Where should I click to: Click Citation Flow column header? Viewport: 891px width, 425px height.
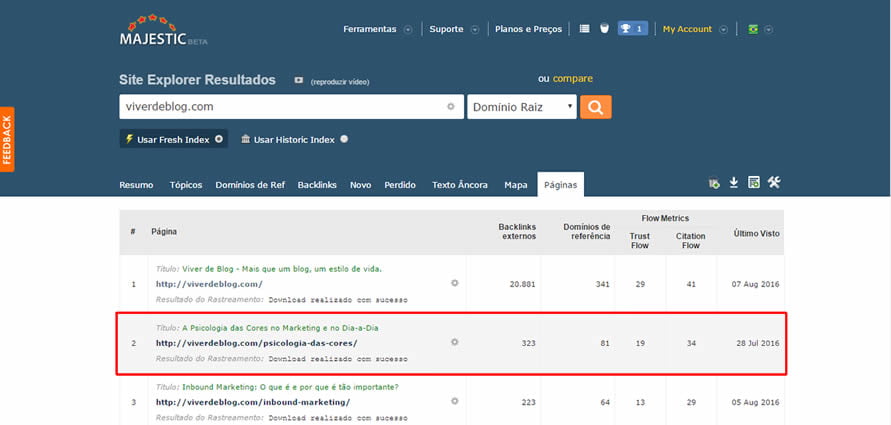coord(690,240)
